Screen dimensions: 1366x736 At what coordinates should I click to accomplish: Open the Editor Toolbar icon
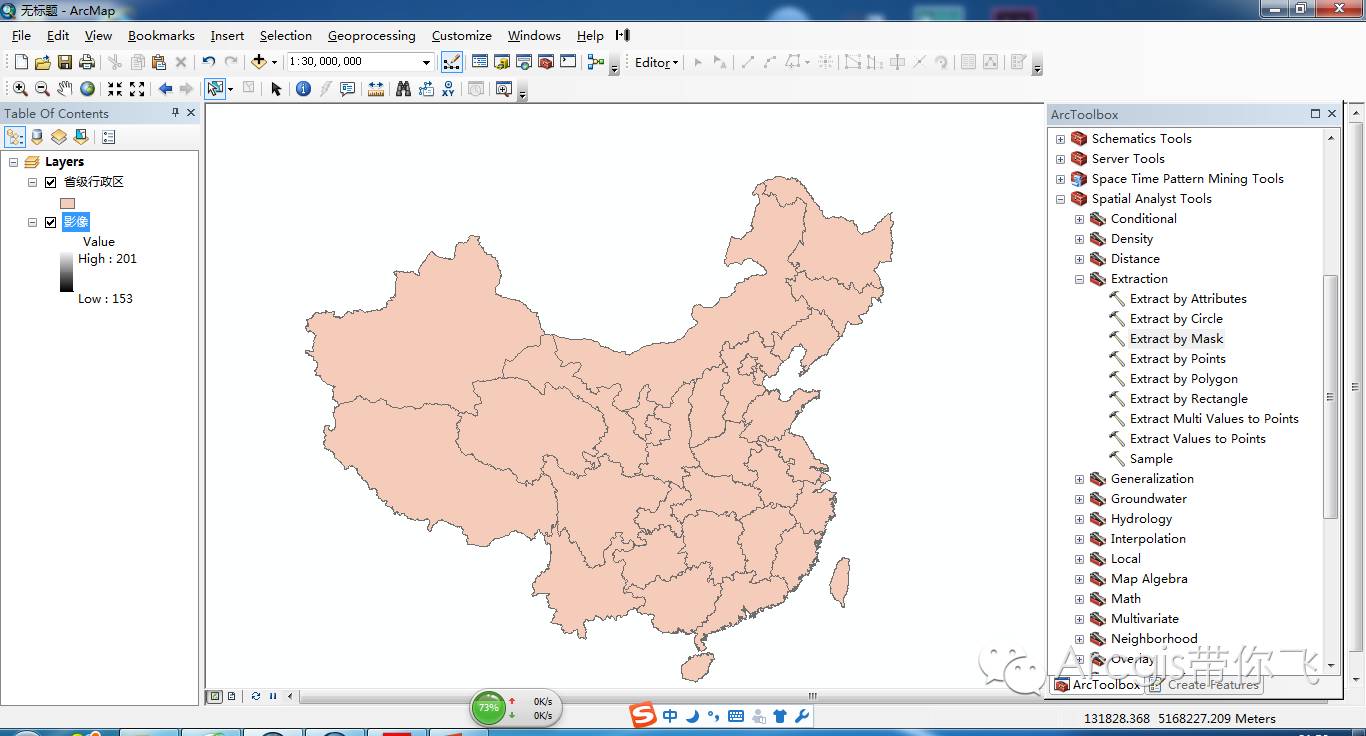click(452, 62)
